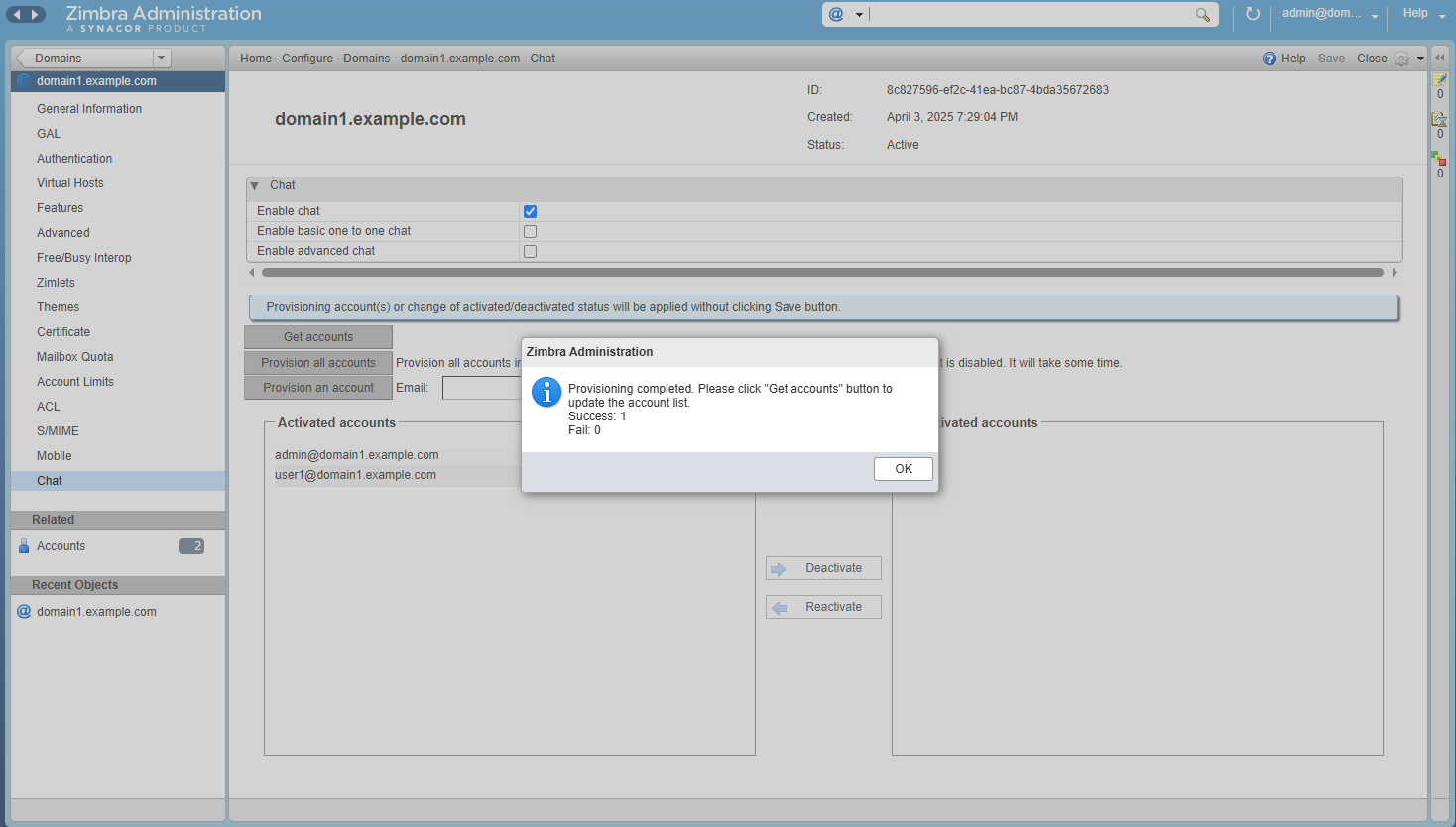Select Virtual Hosts in the sidebar
This screenshot has height=827, width=1456.
[x=70, y=183]
